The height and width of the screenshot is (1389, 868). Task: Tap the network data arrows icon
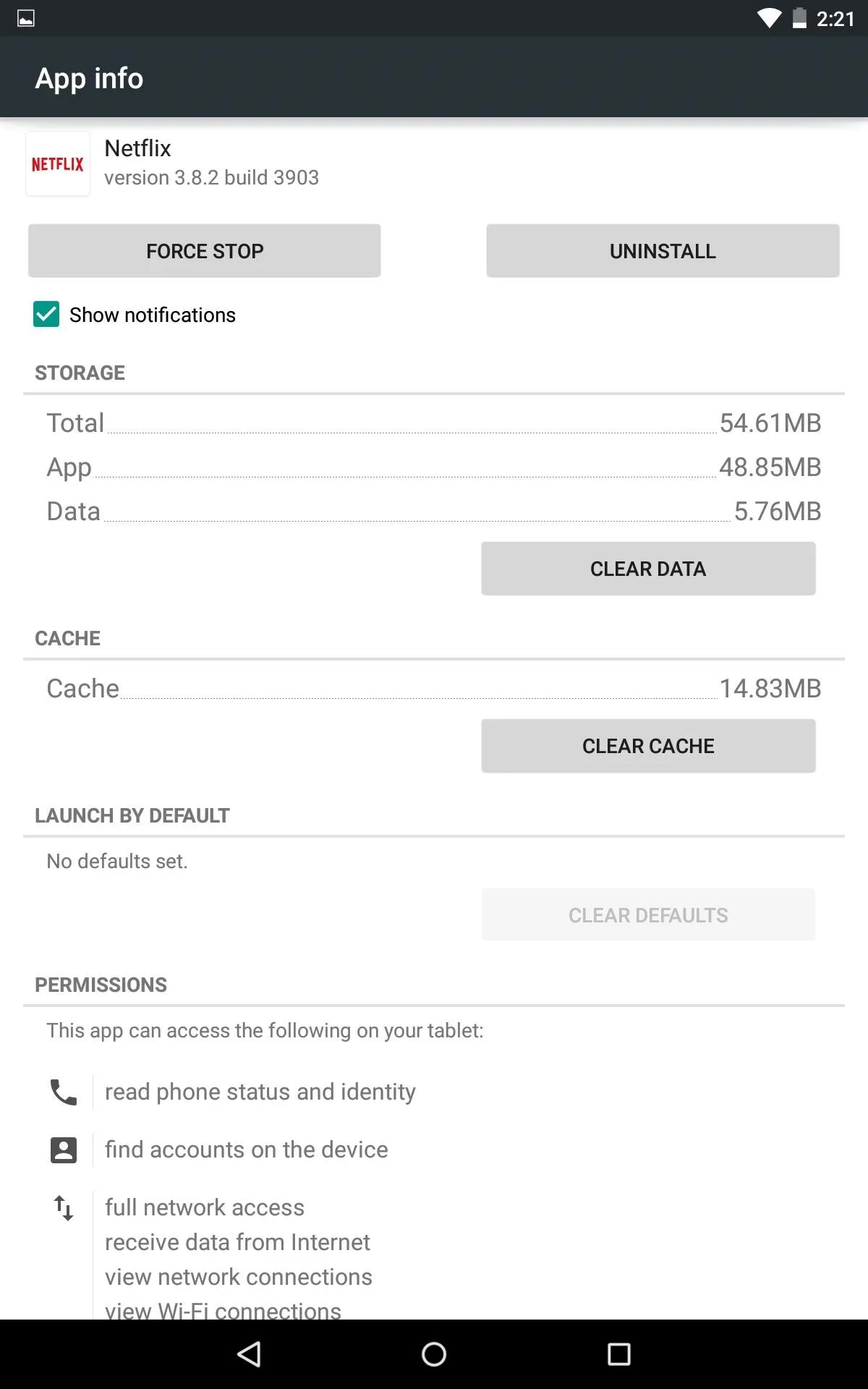[64, 1207]
